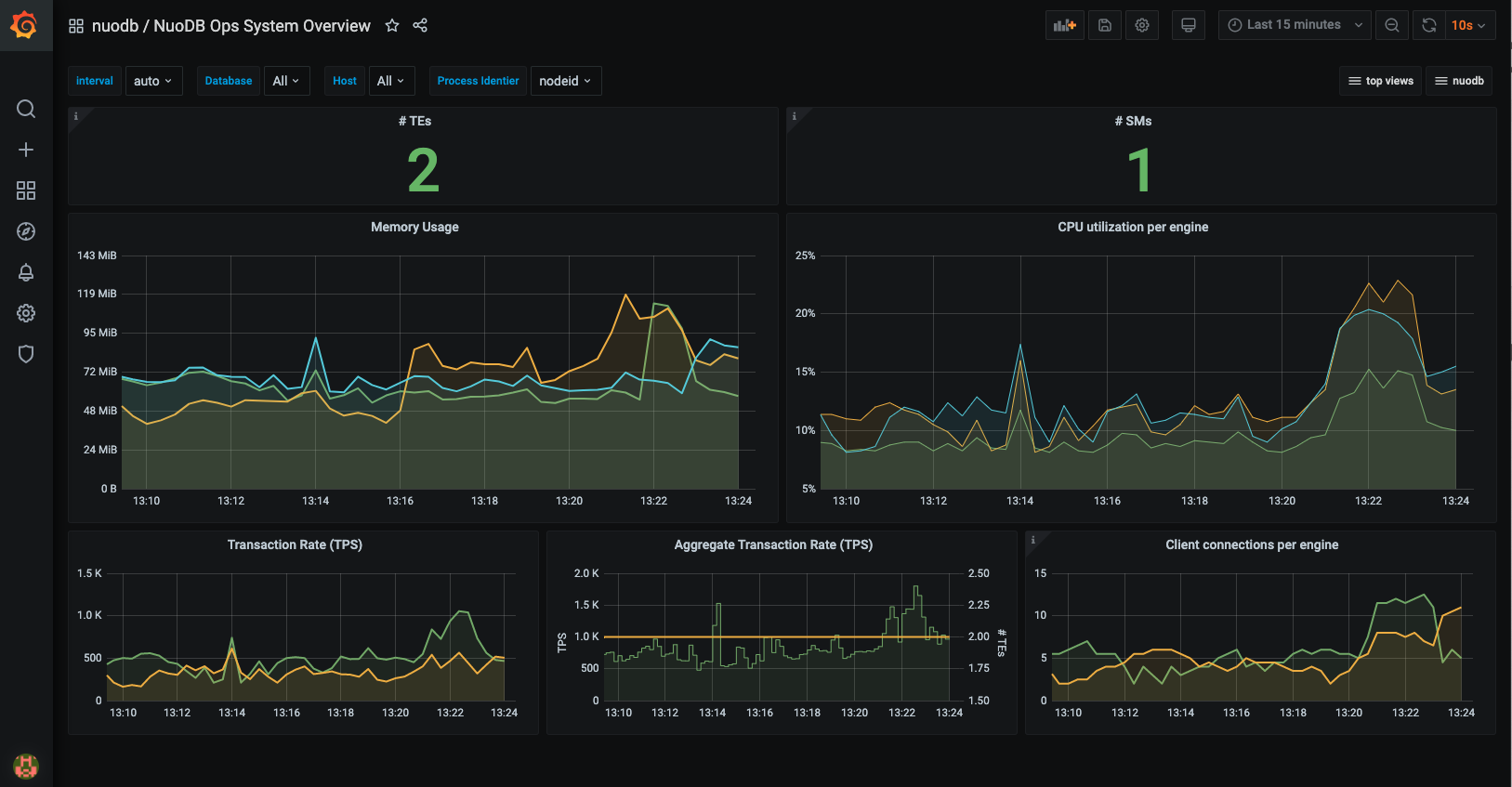Viewport: 1512px width, 787px height.
Task: Click the Memory Usage panel title
Action: 414,227
